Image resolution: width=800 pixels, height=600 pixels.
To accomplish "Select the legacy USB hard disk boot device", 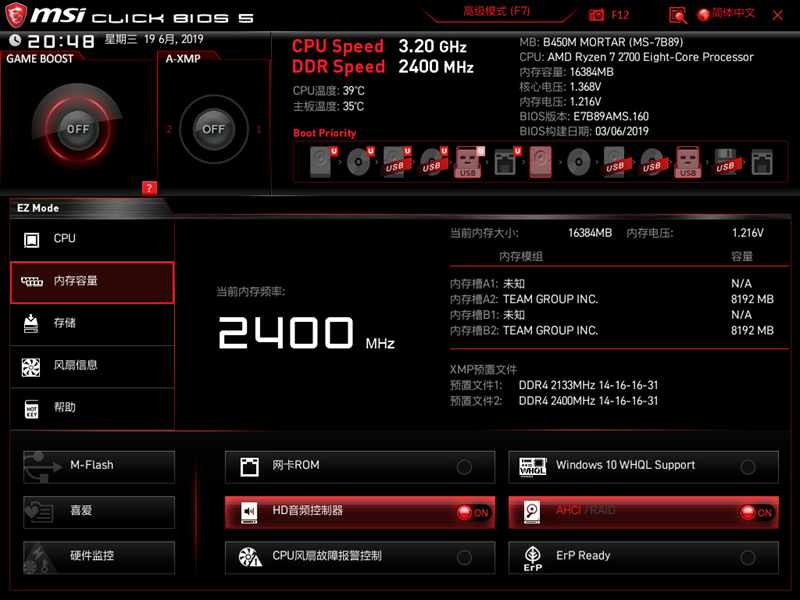I will [x=616, y=162].
